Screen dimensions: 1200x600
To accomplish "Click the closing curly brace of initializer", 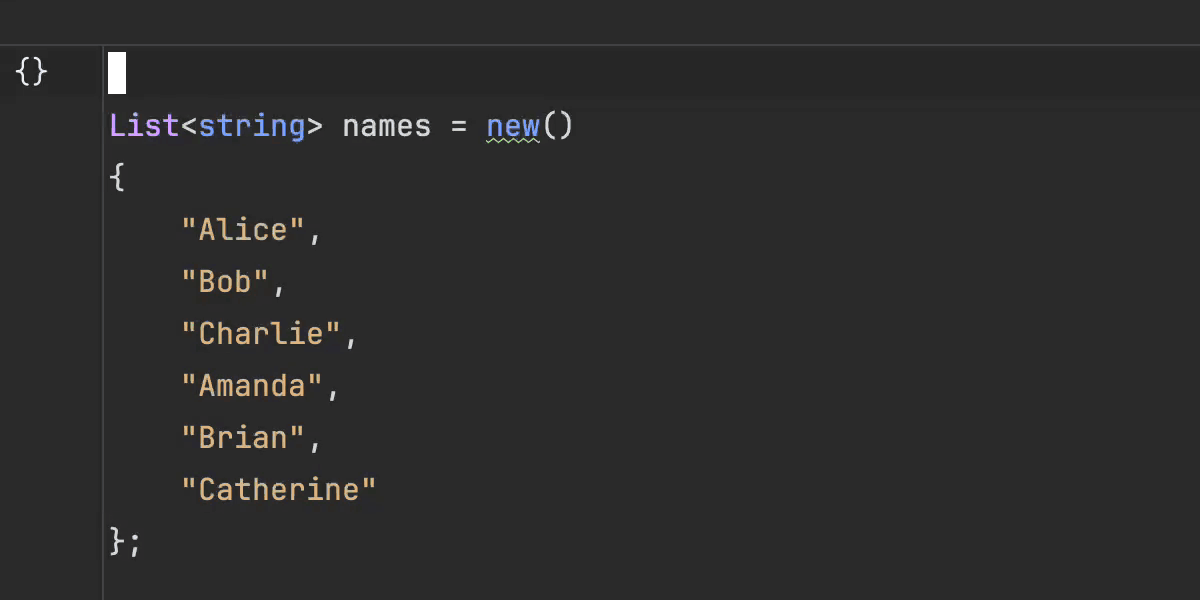I will 117,541.
